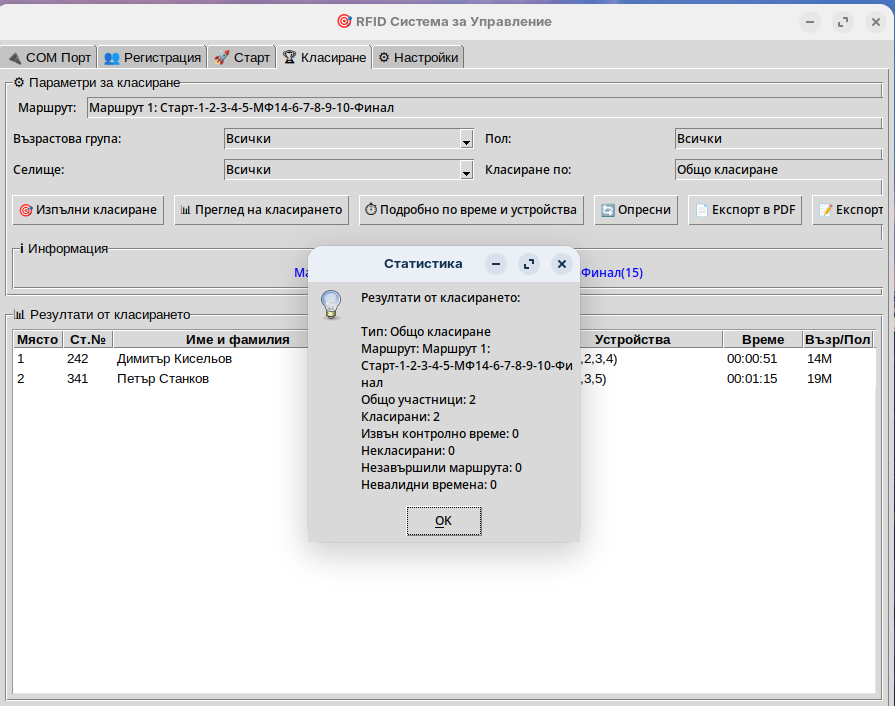The width and height of the screenshot is (895, 706).
Task: Click the target icon in window title
Action: [x=344, y=21]
